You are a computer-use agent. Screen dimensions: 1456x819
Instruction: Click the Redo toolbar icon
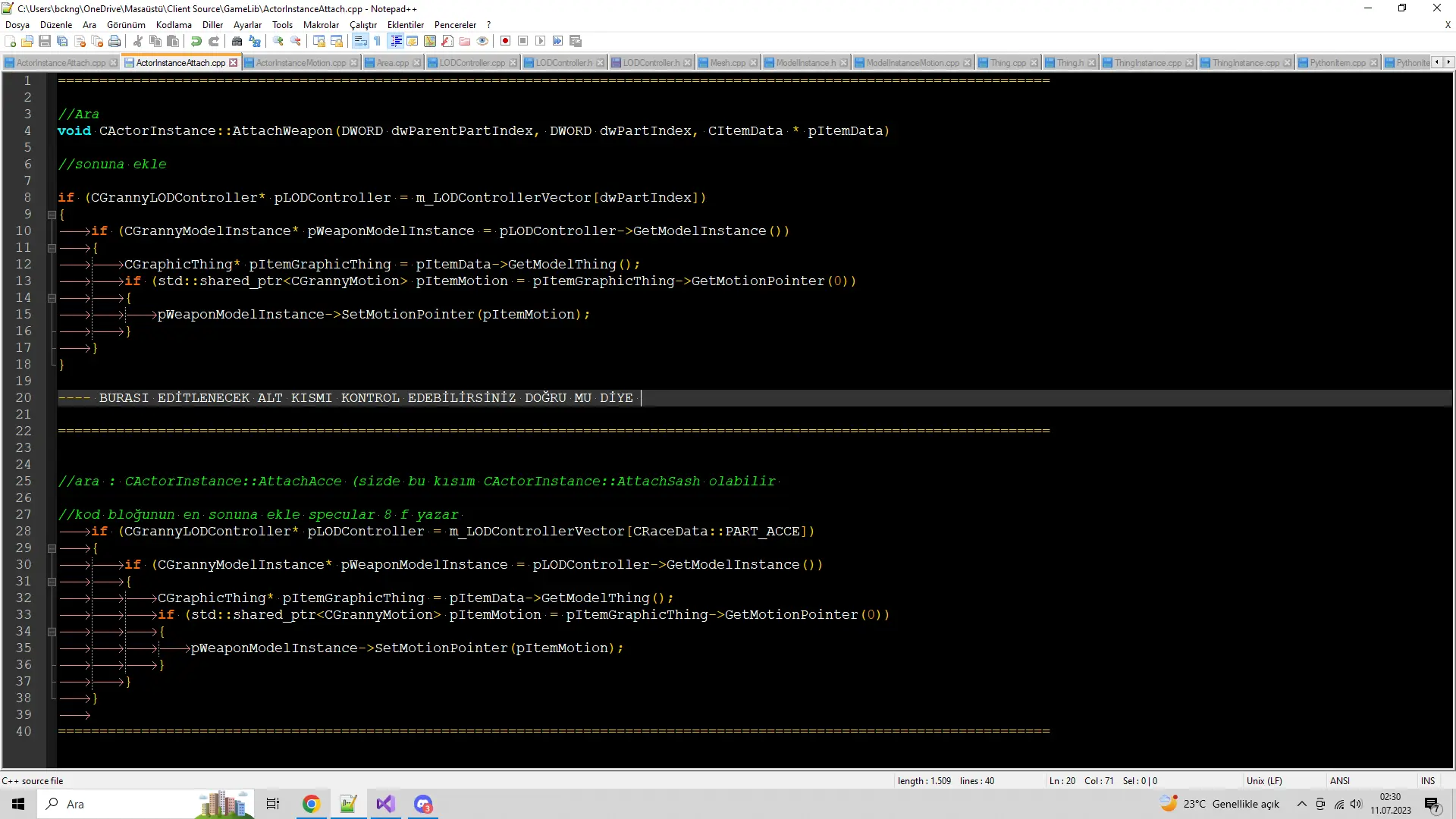pyautogui.click(x=214, y=41)
